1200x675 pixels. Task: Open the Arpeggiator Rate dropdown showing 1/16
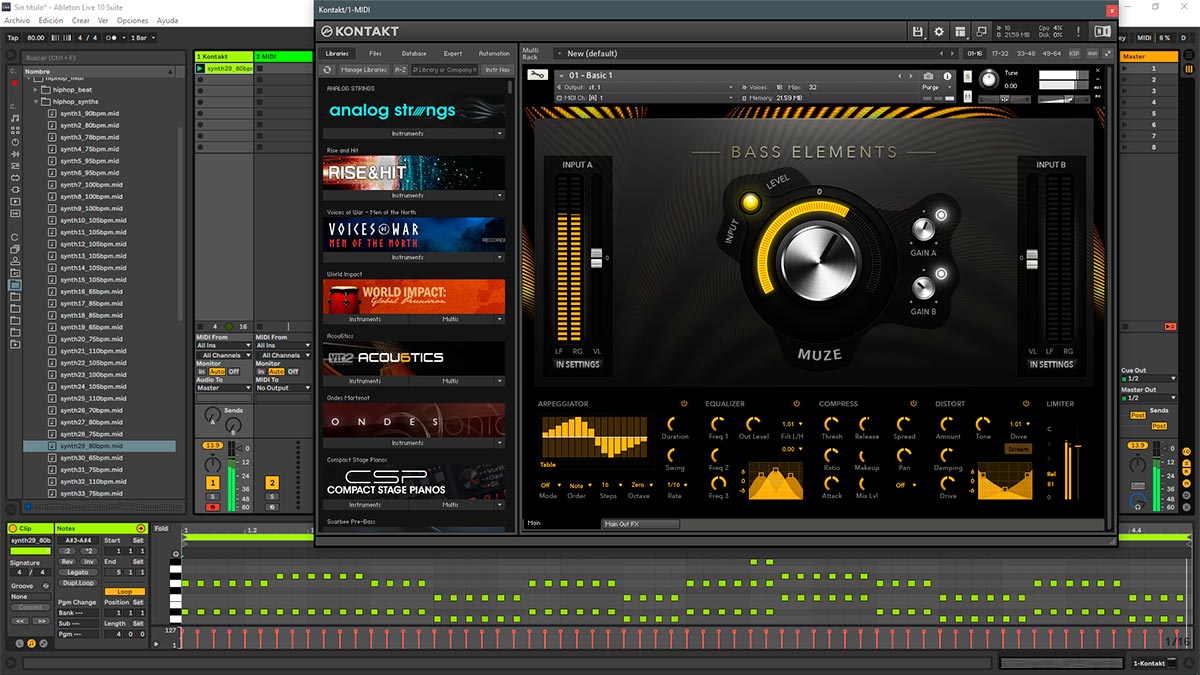pyautogui.click(x=675, y=485)
